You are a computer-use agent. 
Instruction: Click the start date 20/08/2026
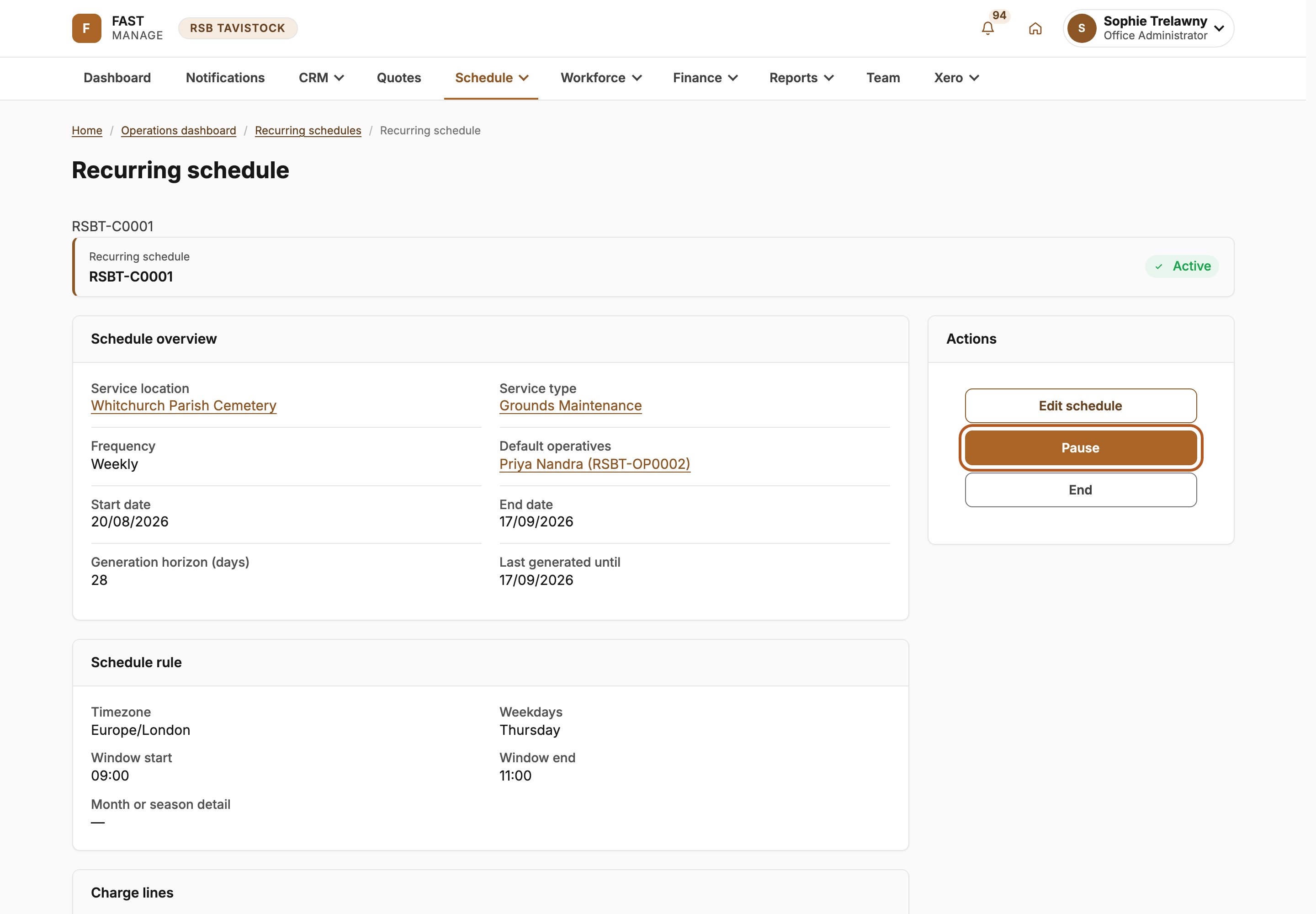point(130,522)
